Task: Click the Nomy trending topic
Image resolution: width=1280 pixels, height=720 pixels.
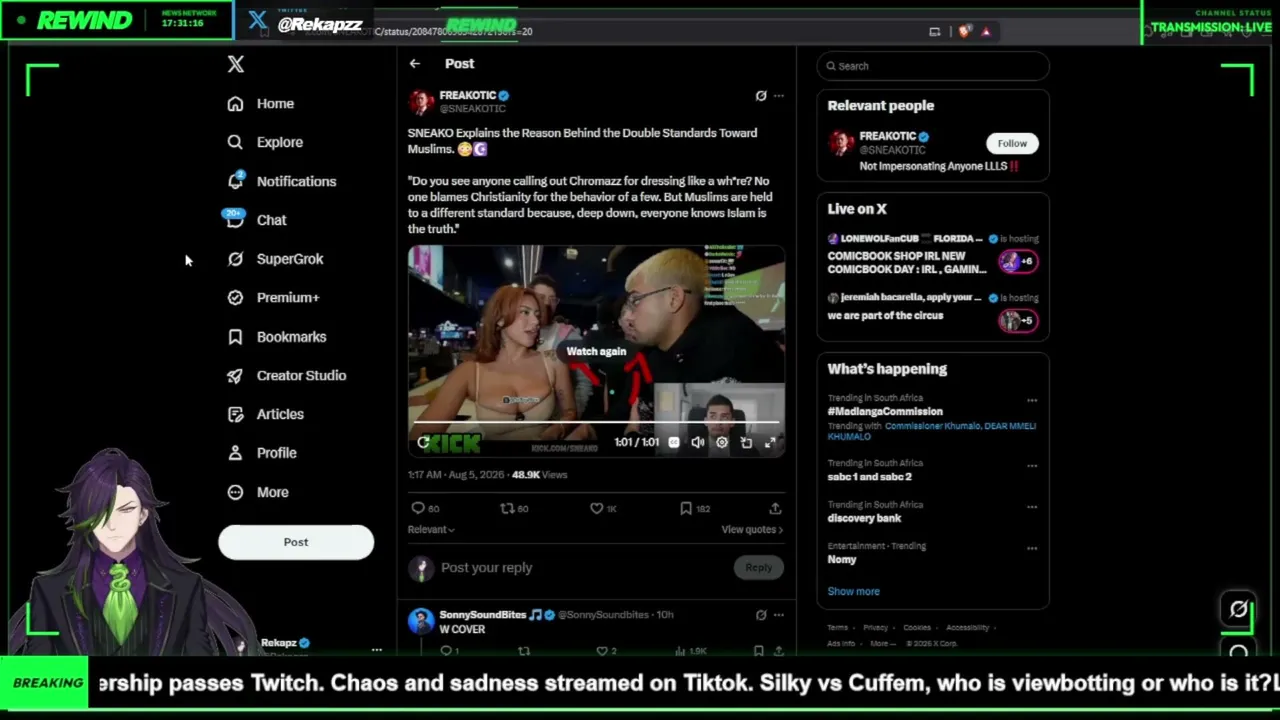Action: [842, 560]
